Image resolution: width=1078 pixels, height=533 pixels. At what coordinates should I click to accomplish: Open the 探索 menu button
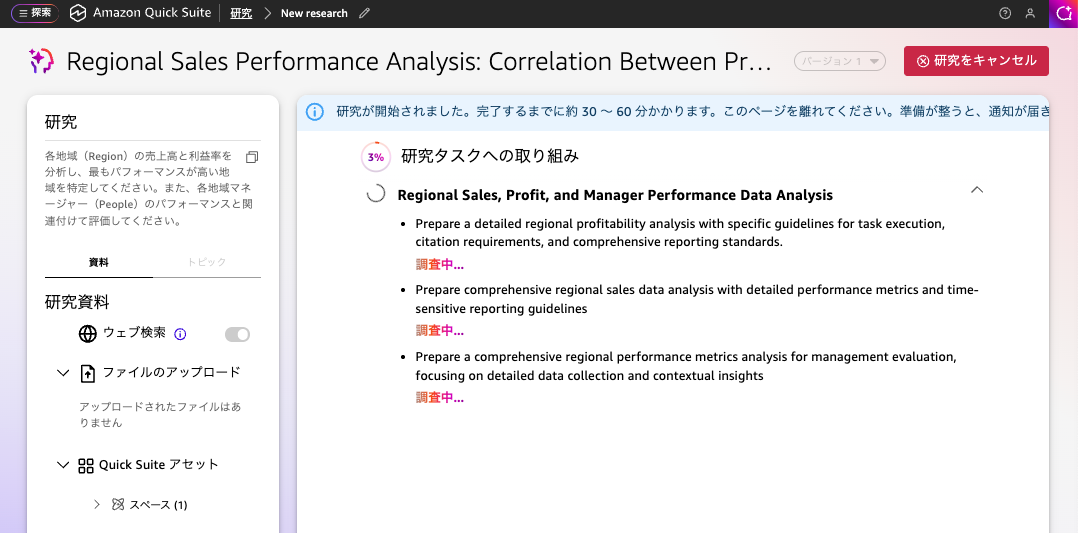click(x=34, y=13)
